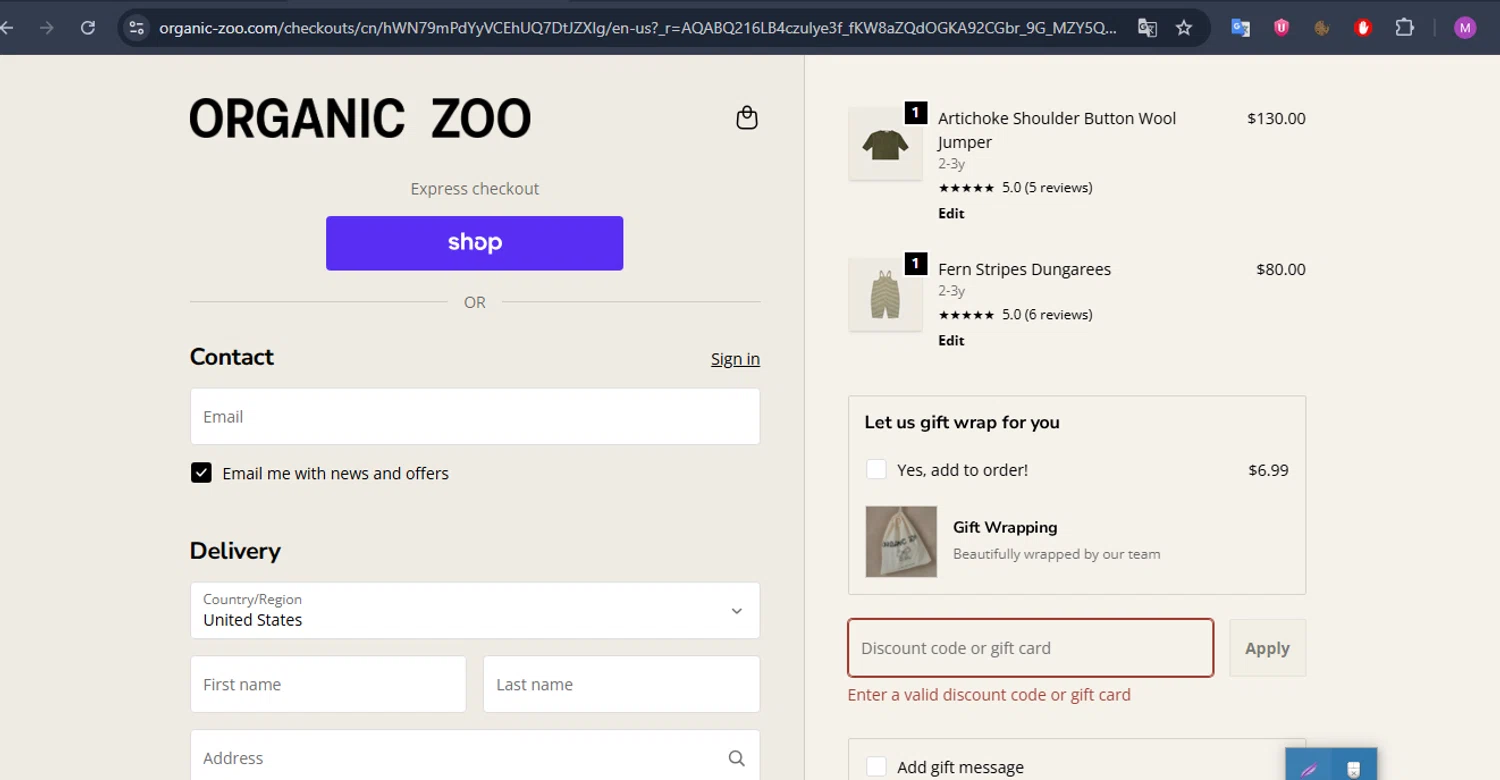Image resolution: width=1500 pixels, height=780 pixels.
Task: Click the $6.99 gift wrap price
Action: tap(1268, 470)
